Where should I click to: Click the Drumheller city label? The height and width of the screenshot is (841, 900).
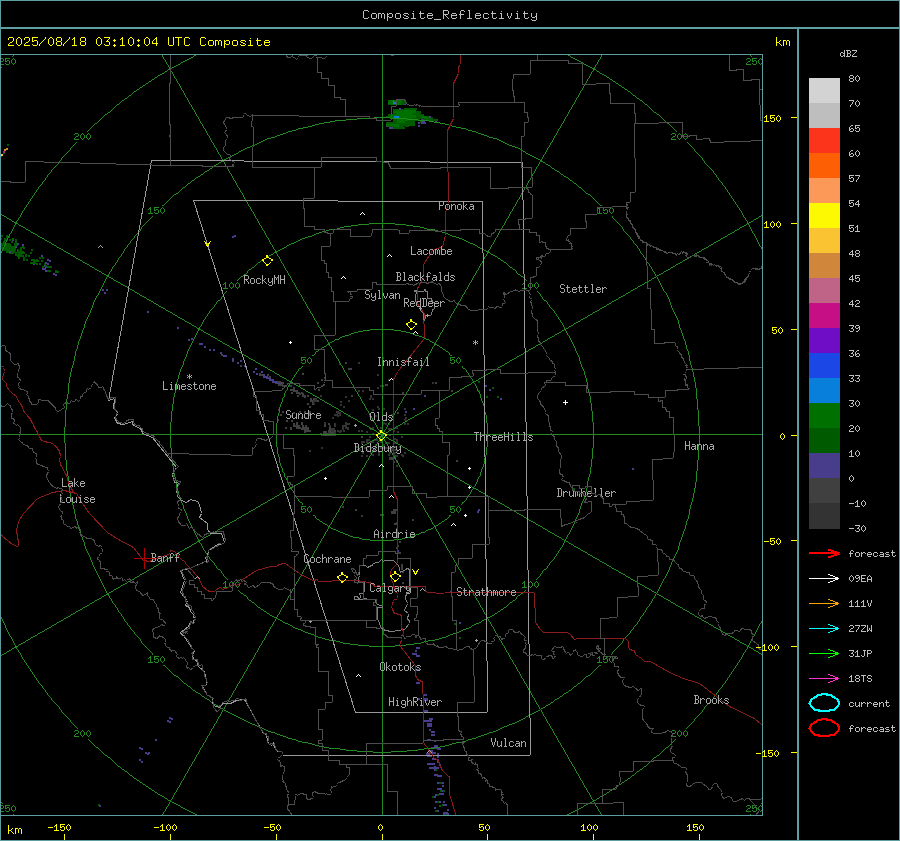point(586,493)
